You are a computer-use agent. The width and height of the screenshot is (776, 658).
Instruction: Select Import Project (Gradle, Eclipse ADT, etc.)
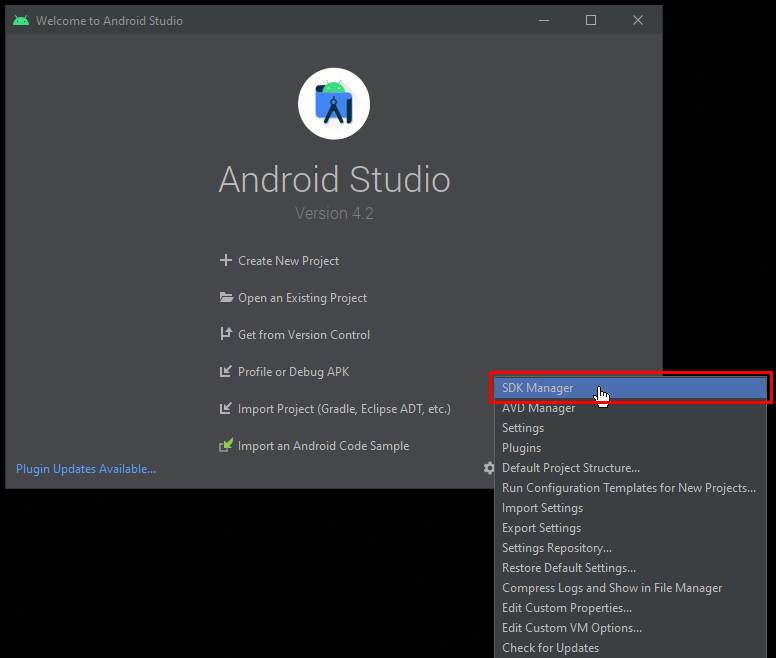pos(344,409)
